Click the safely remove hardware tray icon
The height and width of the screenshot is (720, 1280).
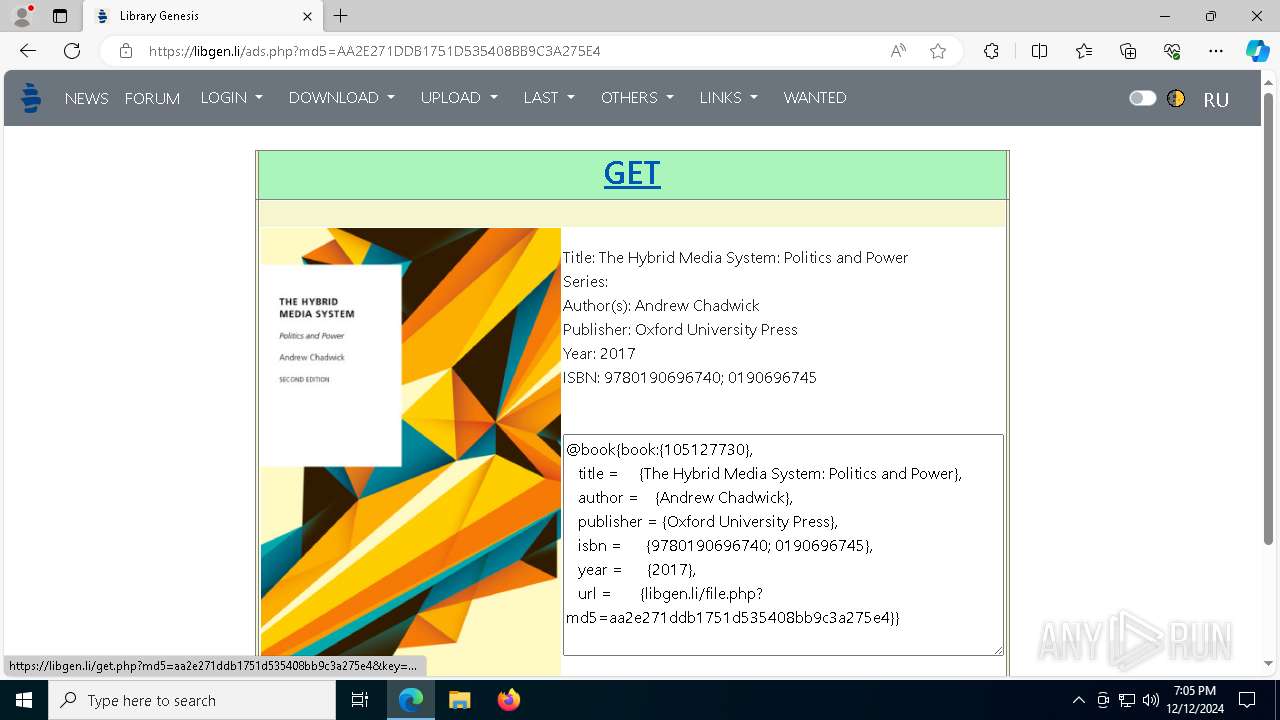pyautogui.click(x=1103, y=700)
